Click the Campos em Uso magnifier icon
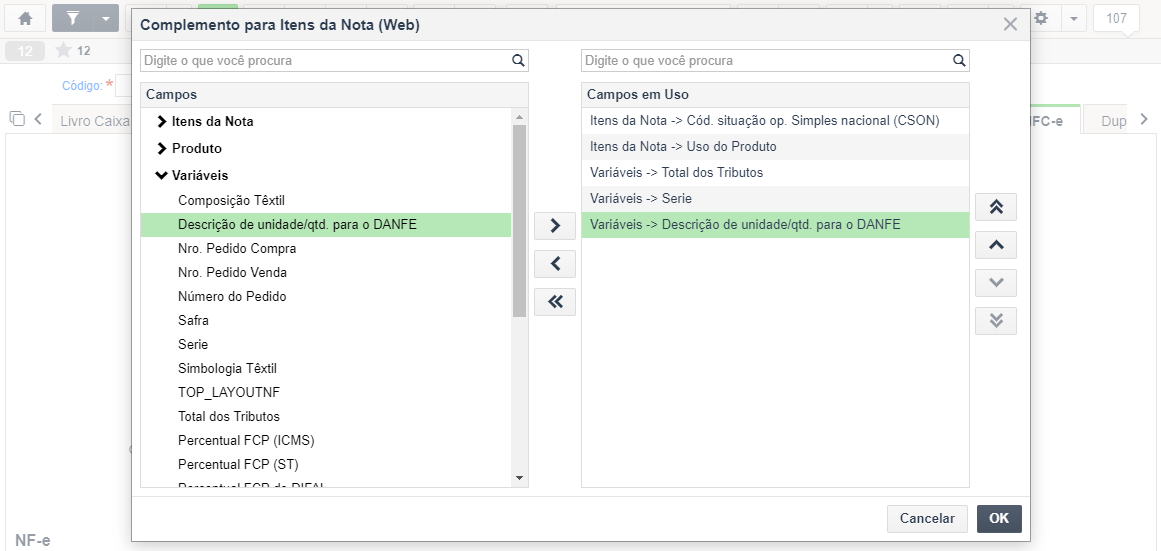 959,61
